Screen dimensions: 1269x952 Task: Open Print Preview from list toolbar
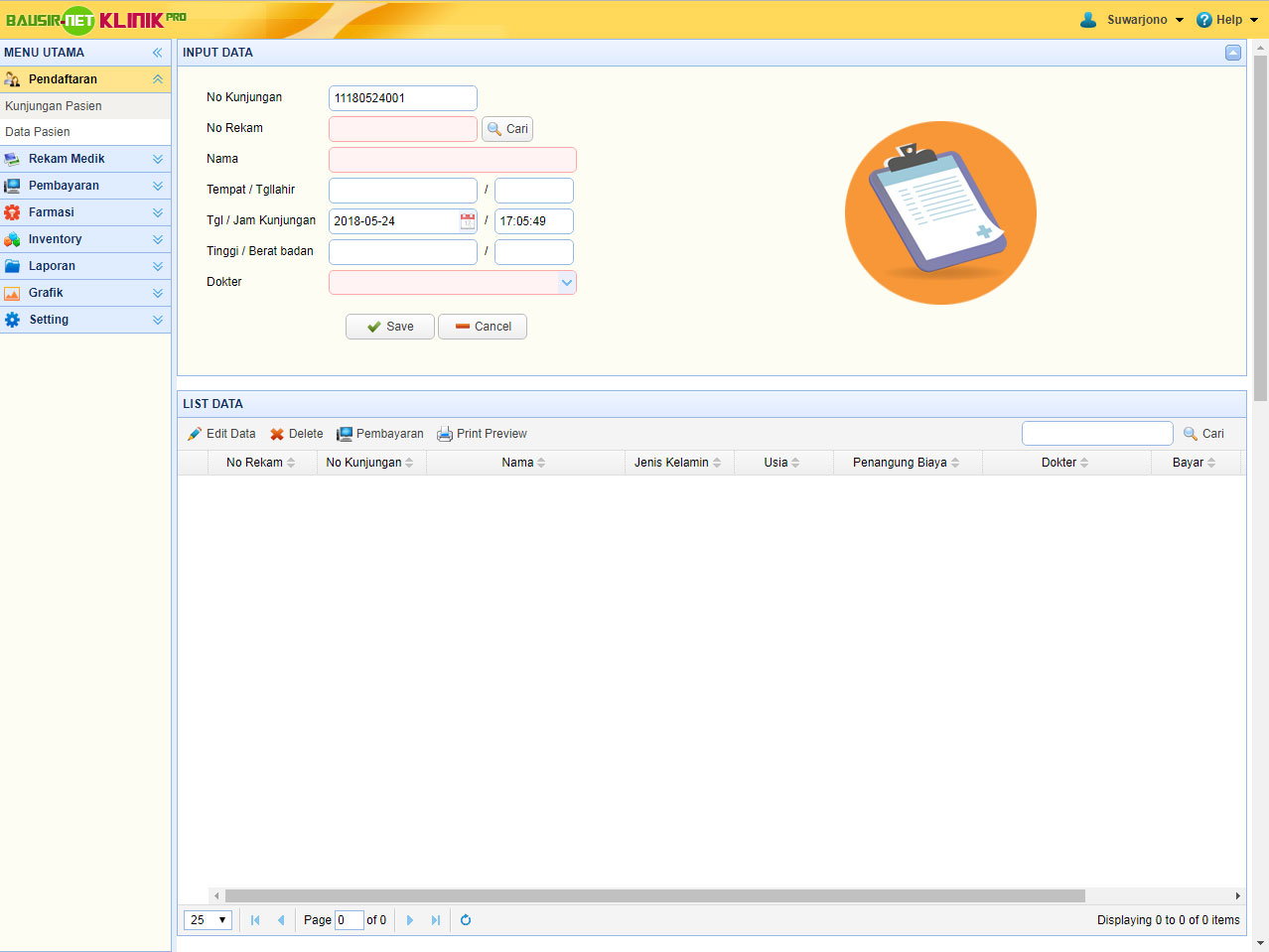tap(482, 434)
